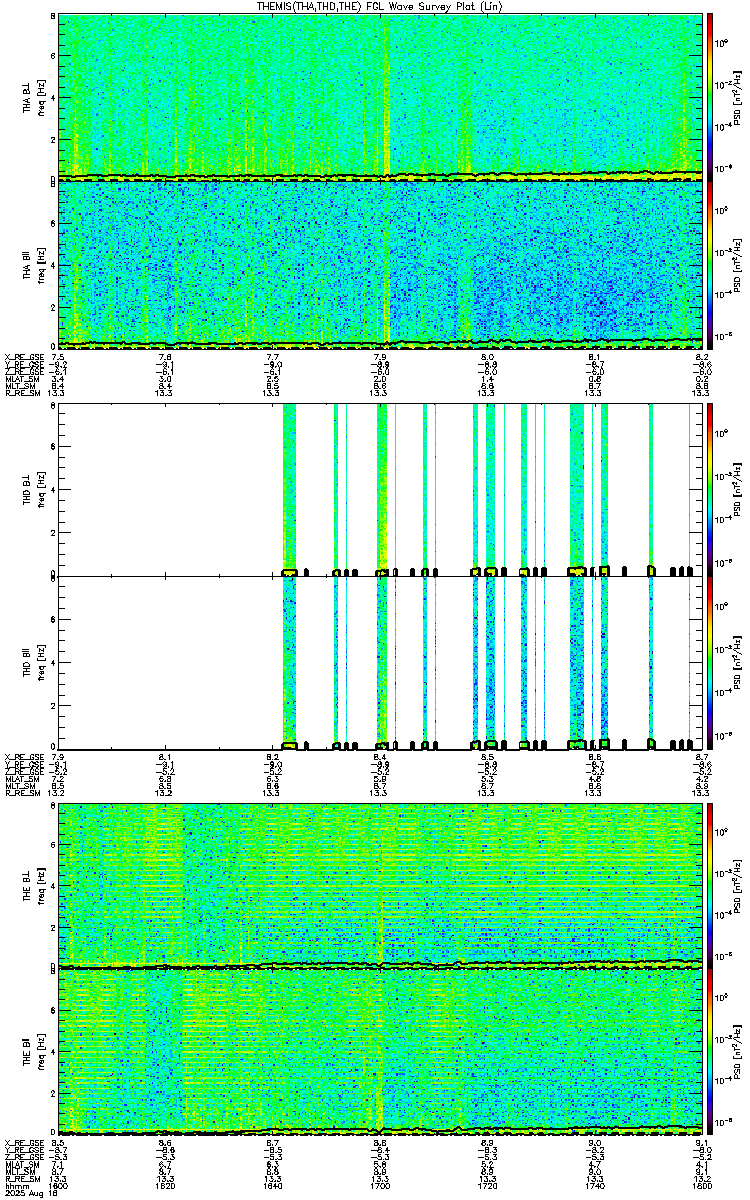The height and width of the screenshot is (1200, 750).
Task: Click the 1640 time tick label
Action: pyautogui.click(x=272, y=1187)
